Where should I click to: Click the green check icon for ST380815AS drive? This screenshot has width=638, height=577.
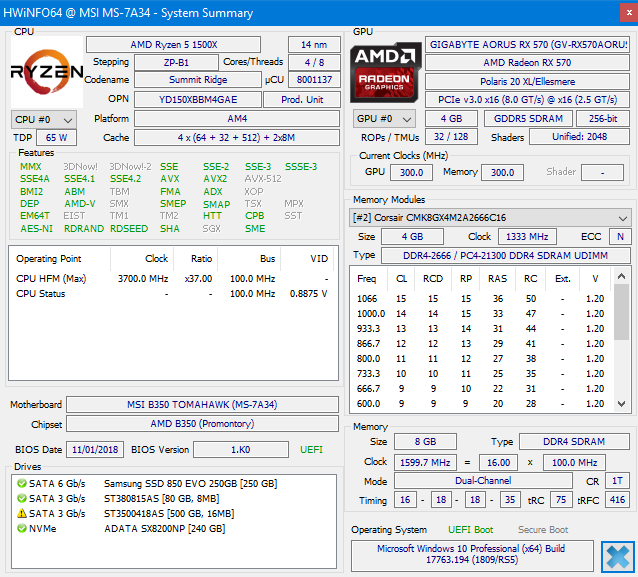pyautogui.click(x=22, y=498)
